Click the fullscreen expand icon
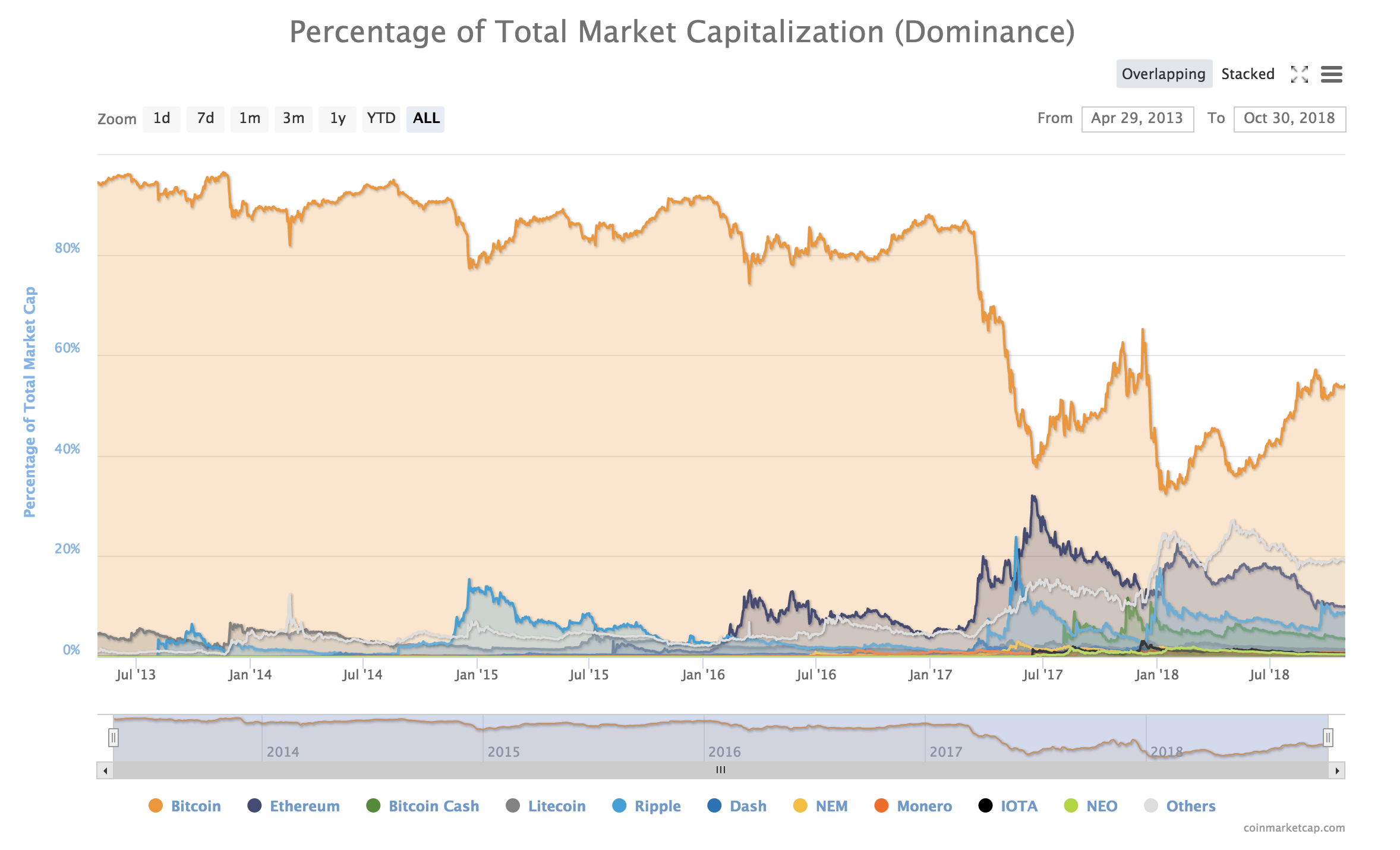 (x=1299, y=74)
